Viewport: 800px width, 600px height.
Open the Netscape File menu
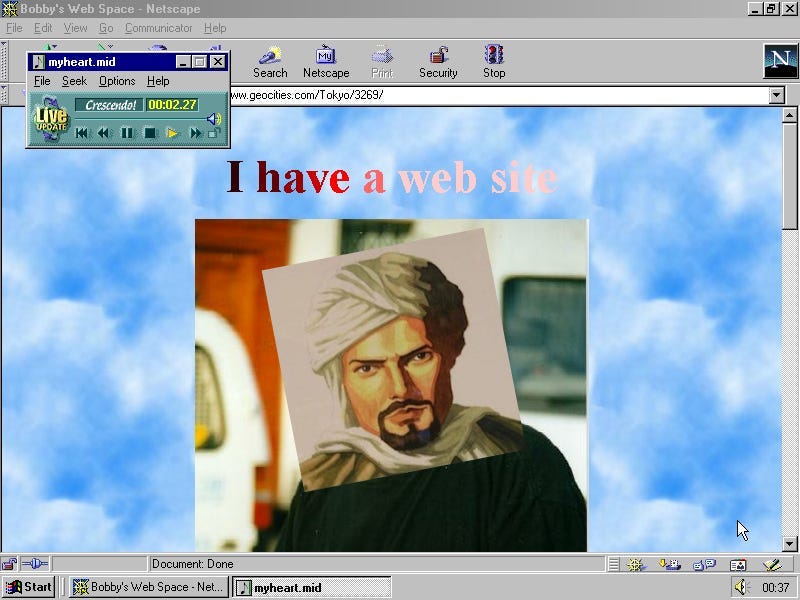click(14, 28)
